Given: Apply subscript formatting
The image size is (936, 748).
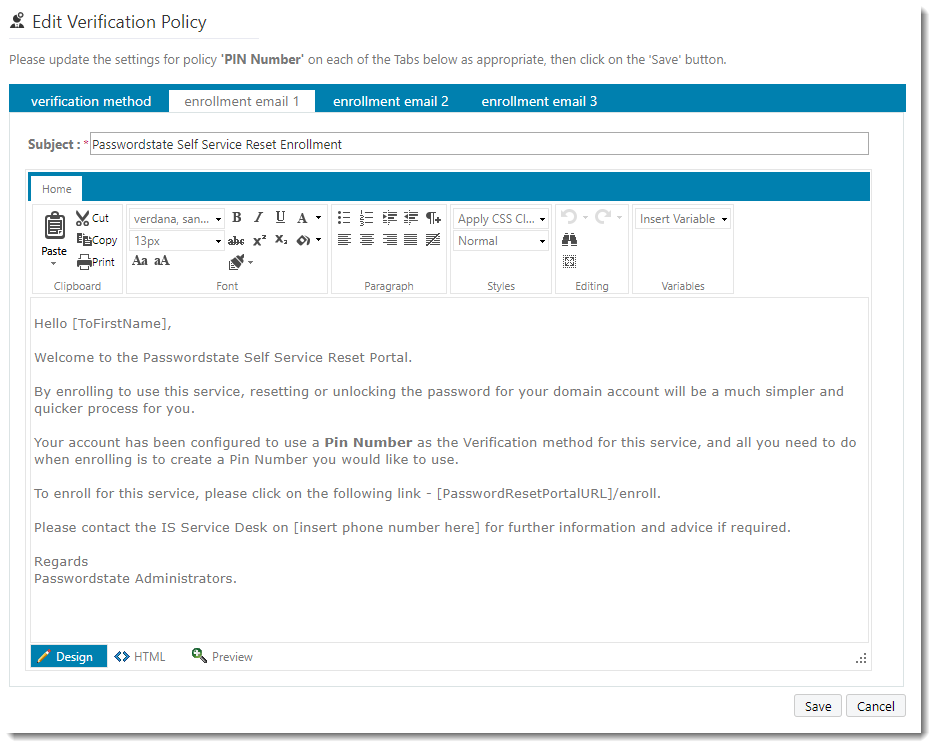Looking at the screenshot, I should [x=281, y=241].
